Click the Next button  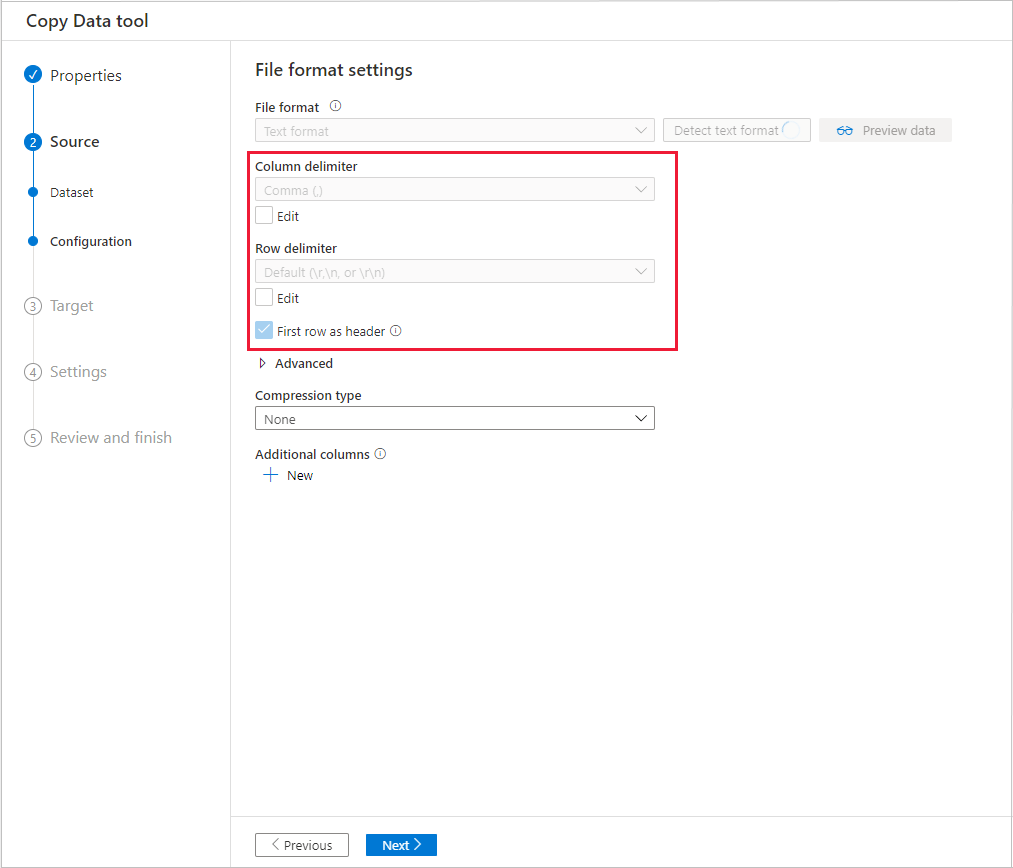pos(400,844)
